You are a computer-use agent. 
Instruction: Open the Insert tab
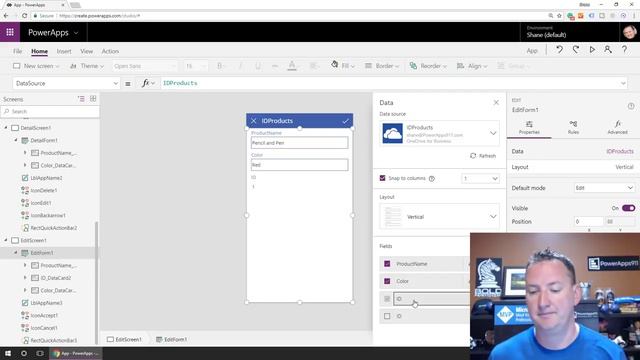pyautogui.click(x=64, y=51)
